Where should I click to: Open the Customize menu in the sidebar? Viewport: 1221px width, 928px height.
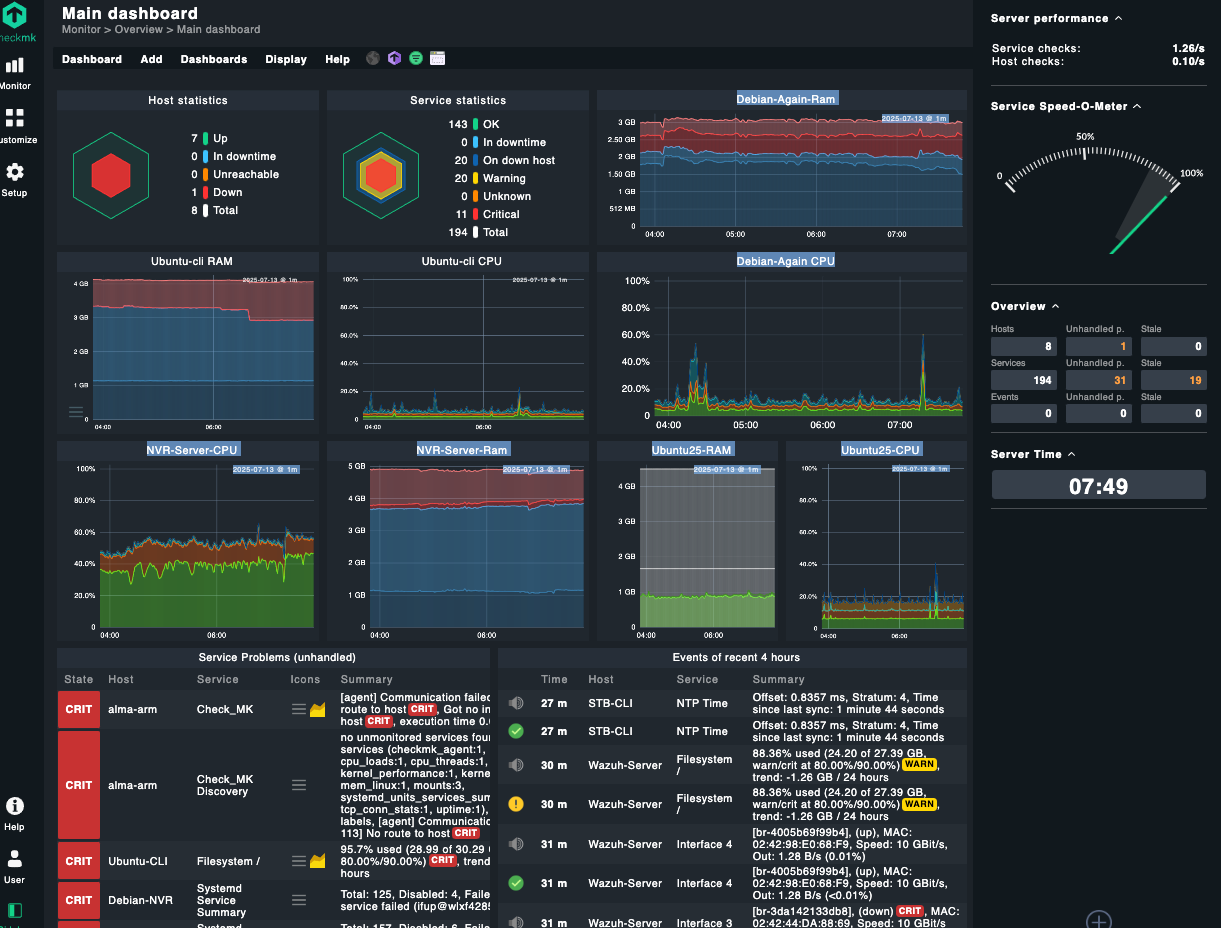pyautogui.click(x=15, y=126)
